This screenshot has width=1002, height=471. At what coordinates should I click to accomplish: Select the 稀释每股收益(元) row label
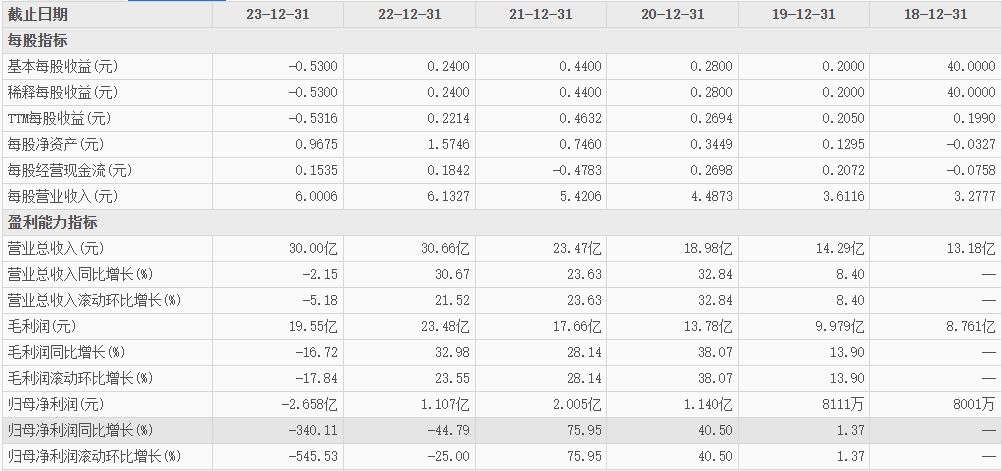coord(63,93)
